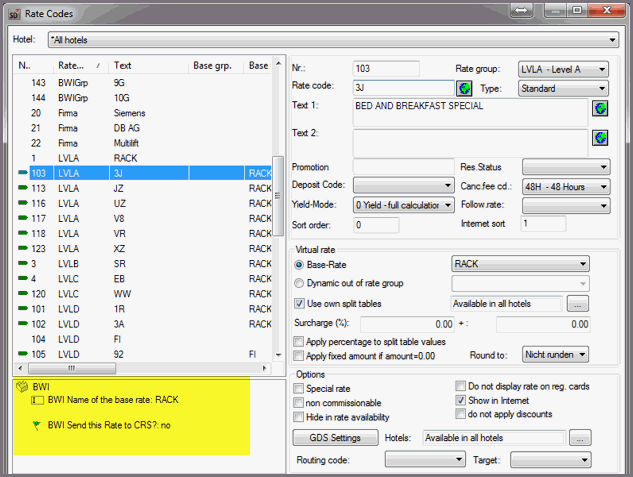Click ellipsis button next to Hotels field
This screenshot has width=633, height=477.
pos(579,438)
